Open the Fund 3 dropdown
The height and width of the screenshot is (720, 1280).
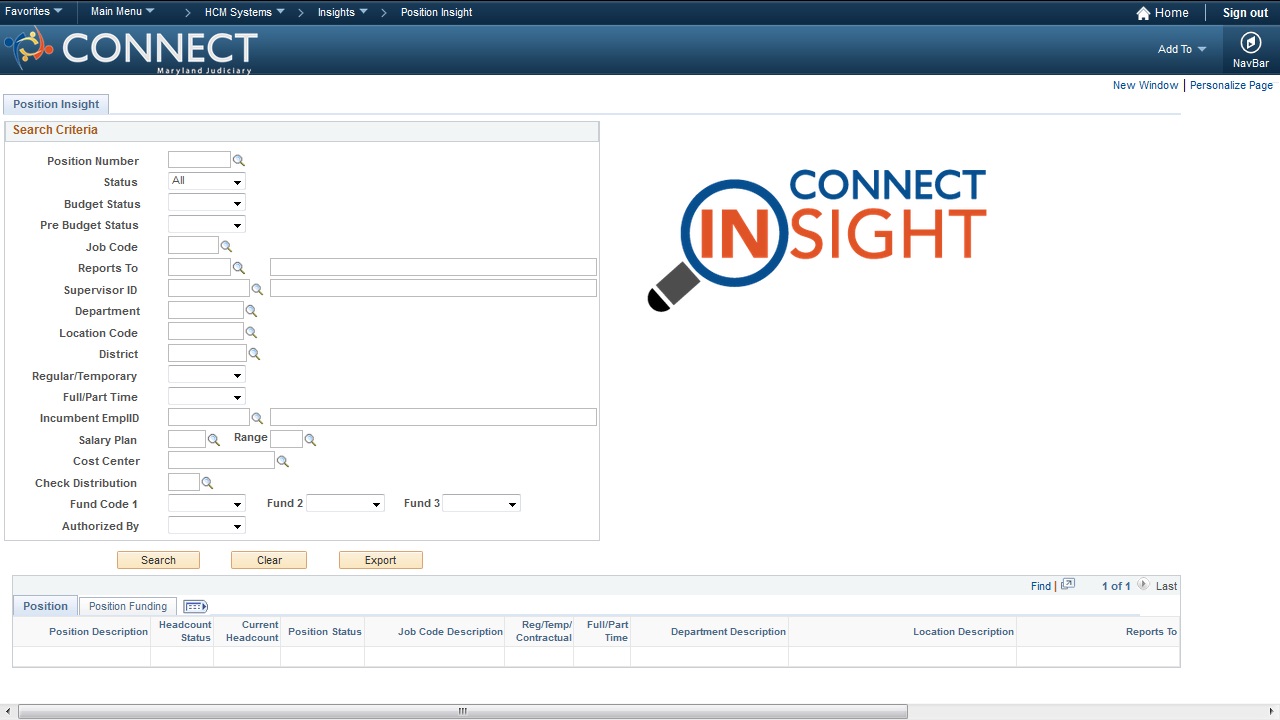point(481,504)
